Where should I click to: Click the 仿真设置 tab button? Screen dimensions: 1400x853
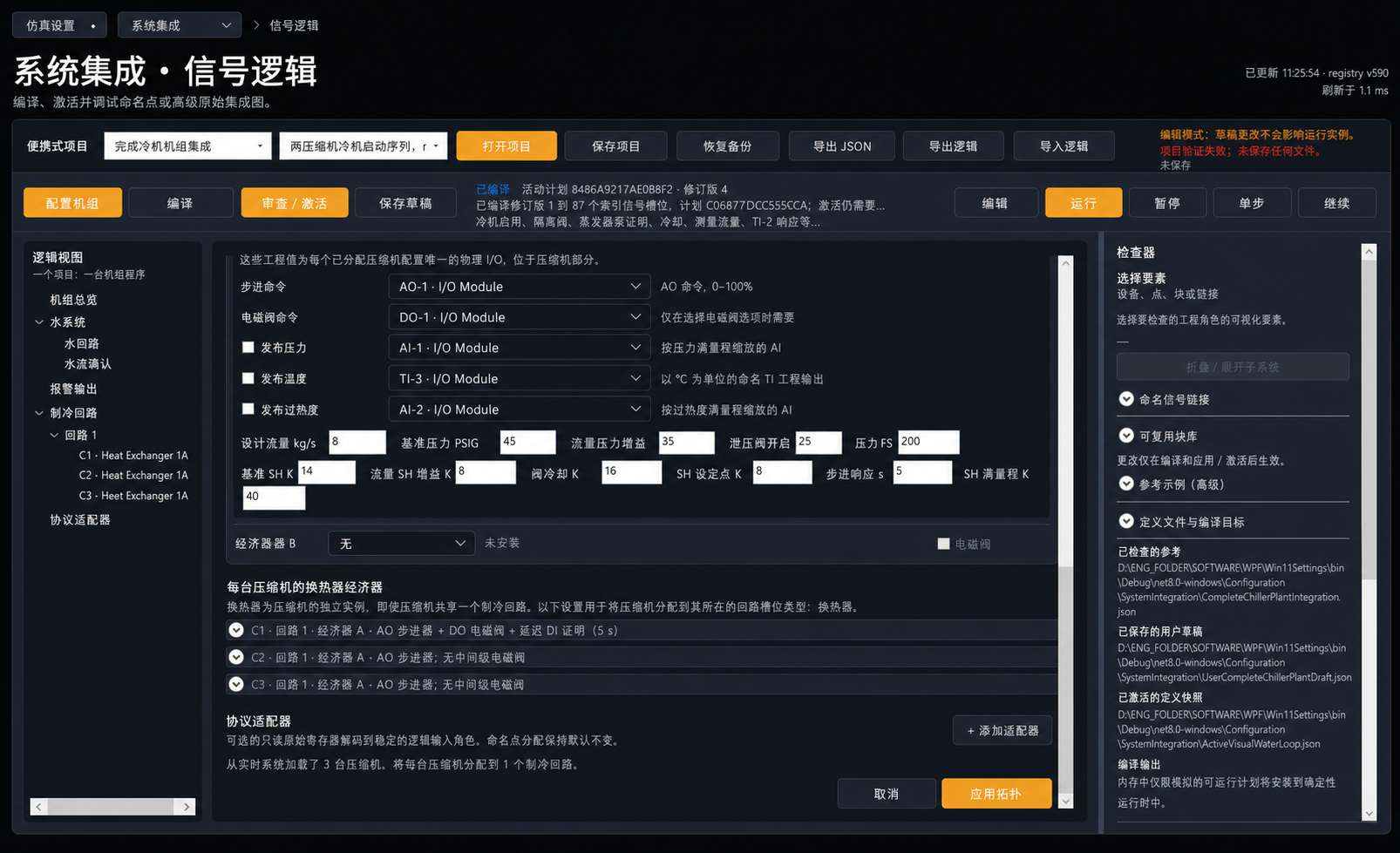(59, 25)
